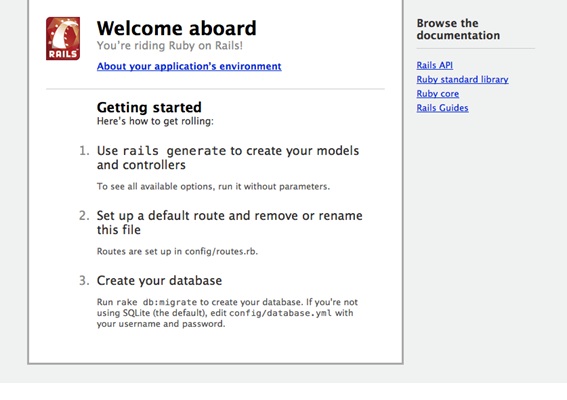Click the Welcome aboard heading

pyautogui.click(x=176, y=28)
